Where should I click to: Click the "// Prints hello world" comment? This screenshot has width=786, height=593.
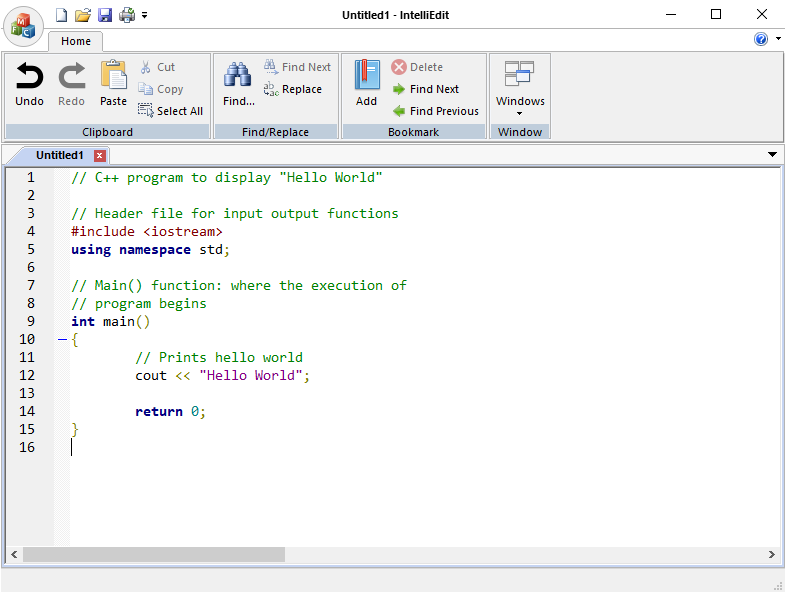[x=219, y=357]
